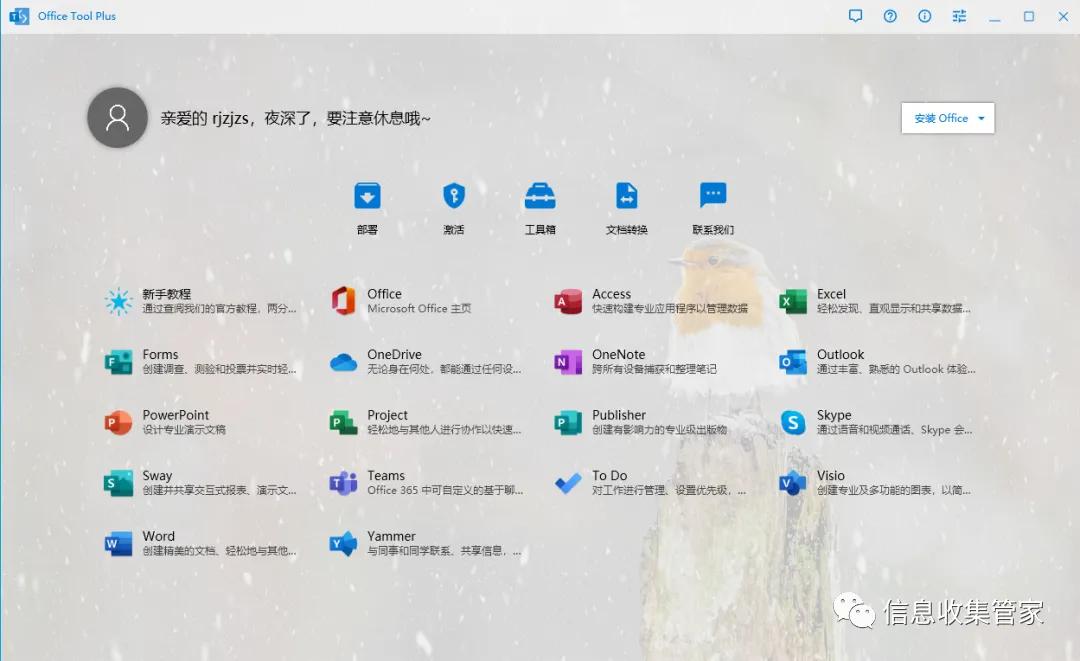This screenshot has width=1080, height=661.
Task: Click the Yammer description text
Action: 444,551
